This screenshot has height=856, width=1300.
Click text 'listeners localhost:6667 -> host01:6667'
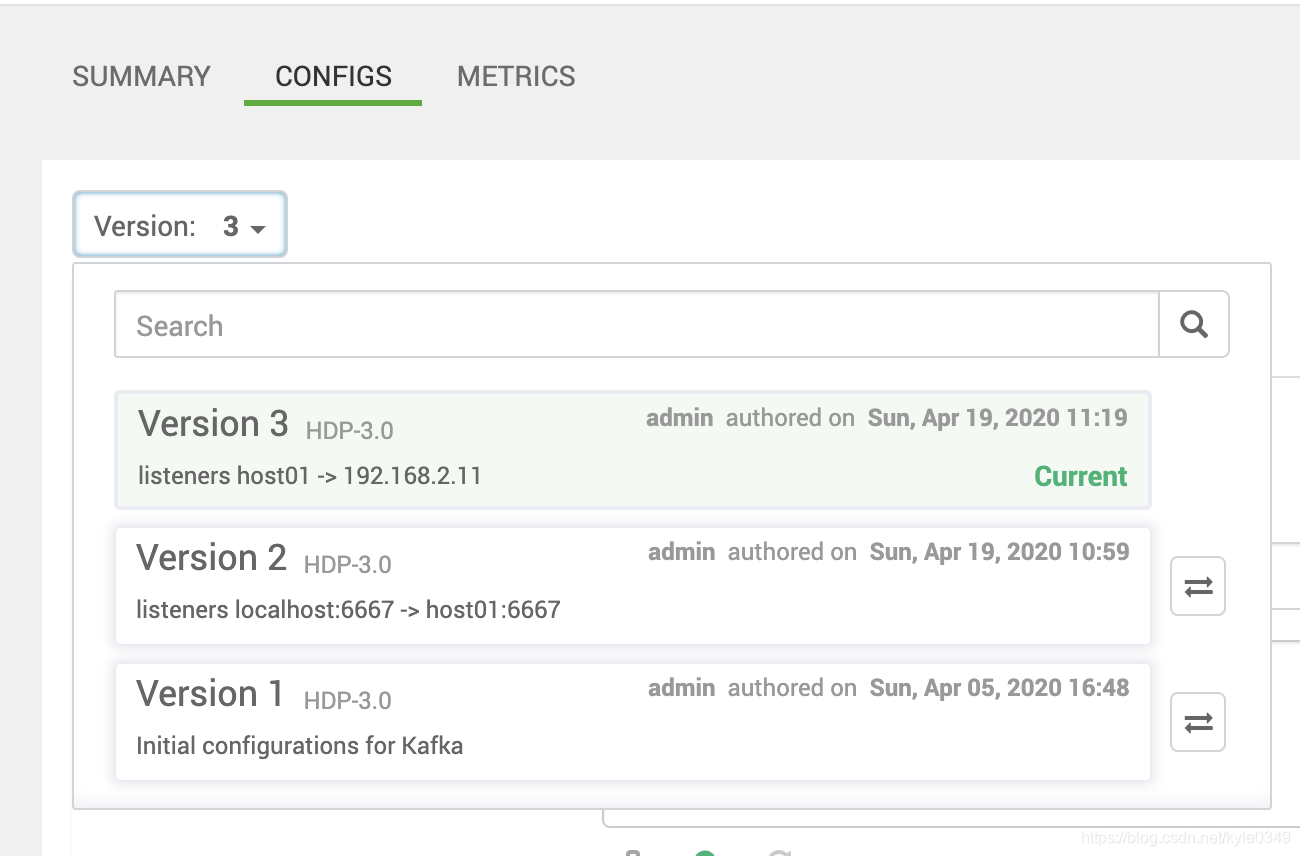(348, 609)
